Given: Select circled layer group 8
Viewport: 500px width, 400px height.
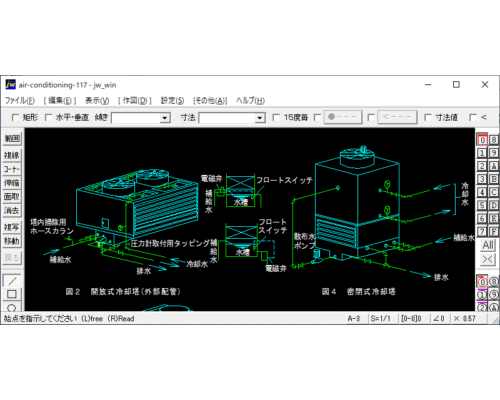Looking at the screenshot, I should (x=494, y=282).
